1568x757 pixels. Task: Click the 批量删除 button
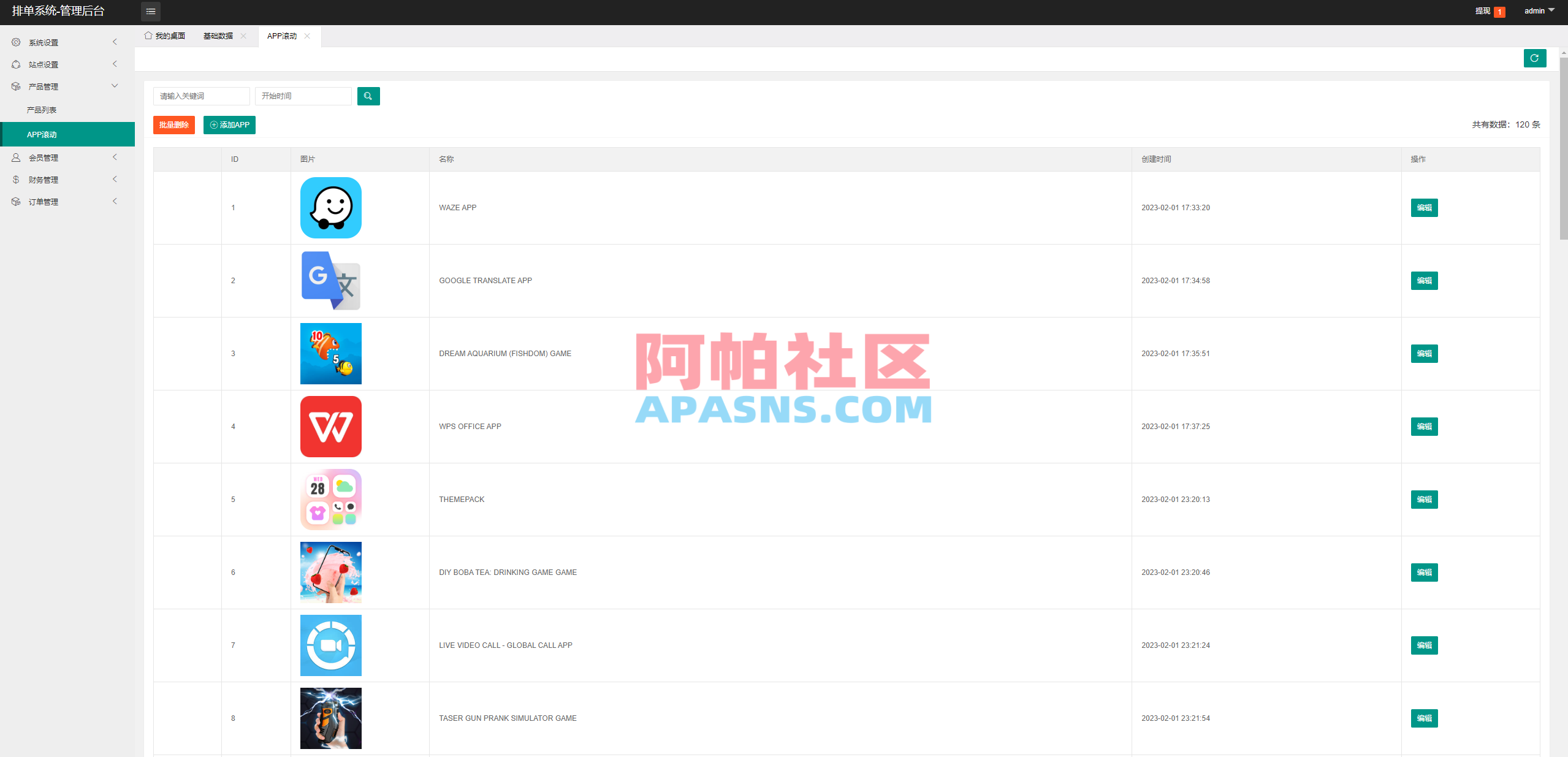click(173, 124)
